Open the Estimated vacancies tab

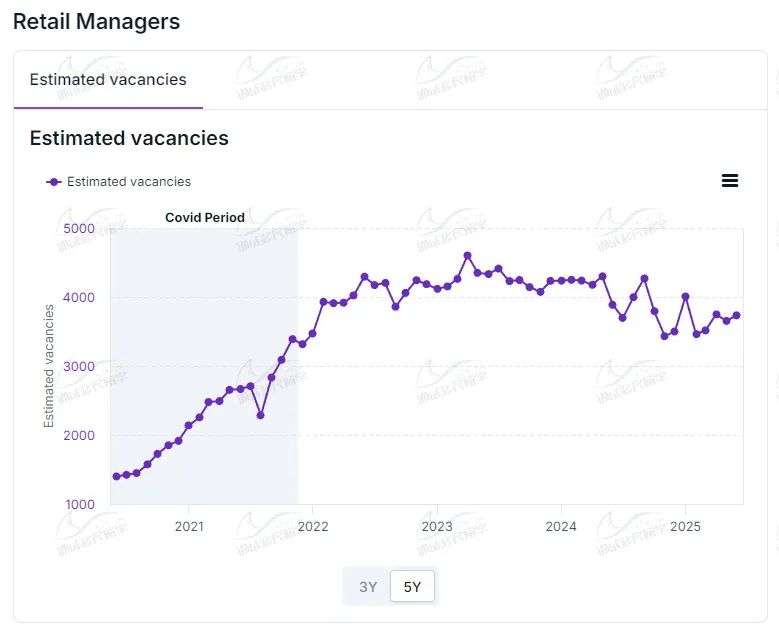tap(108, 80)
